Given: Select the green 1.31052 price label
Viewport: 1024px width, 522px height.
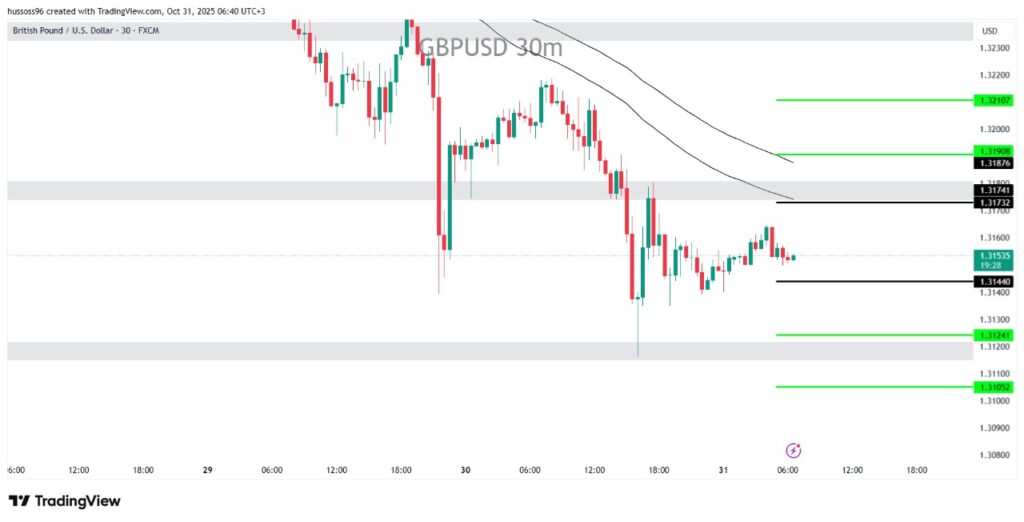Looking at the screenshot, I should 993,387.
